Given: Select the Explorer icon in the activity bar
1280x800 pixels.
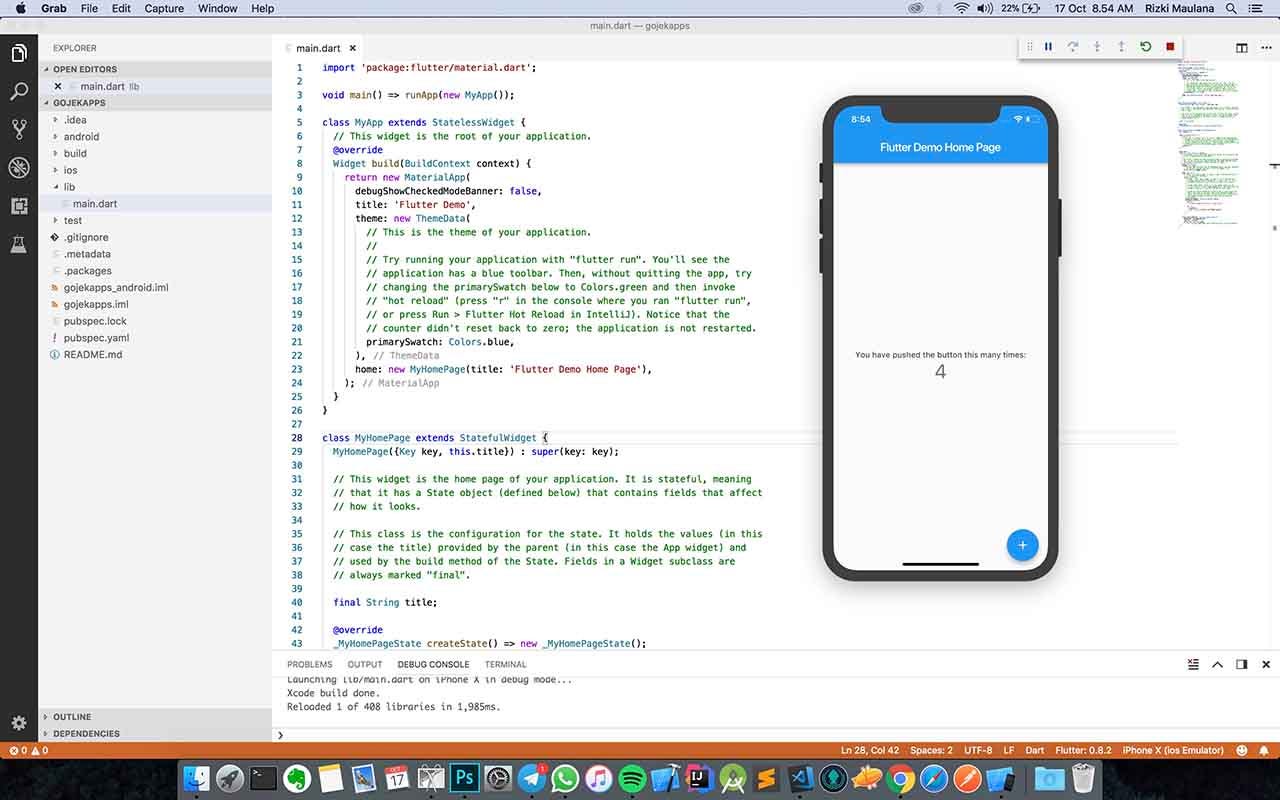Looking at the screenshot, I should pyautogui.click(x=18, y=53).
